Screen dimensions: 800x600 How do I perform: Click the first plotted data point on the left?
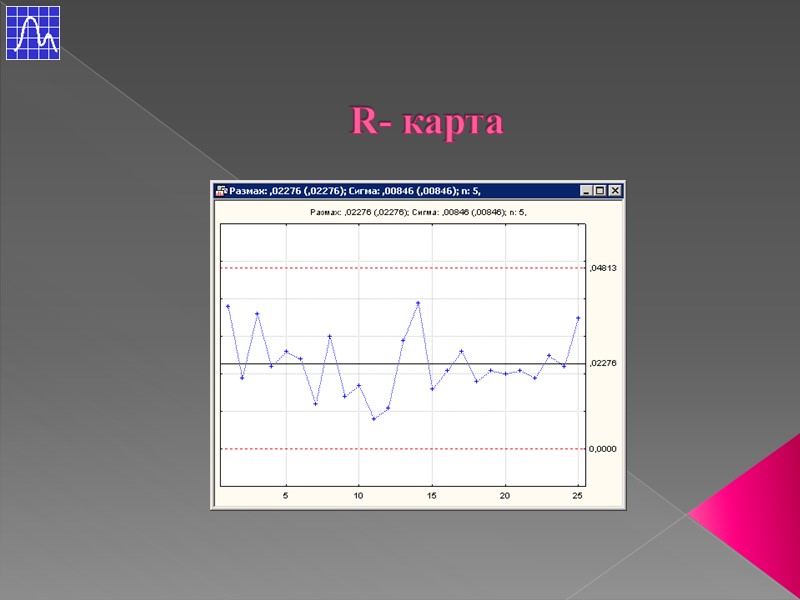point(226,306)
